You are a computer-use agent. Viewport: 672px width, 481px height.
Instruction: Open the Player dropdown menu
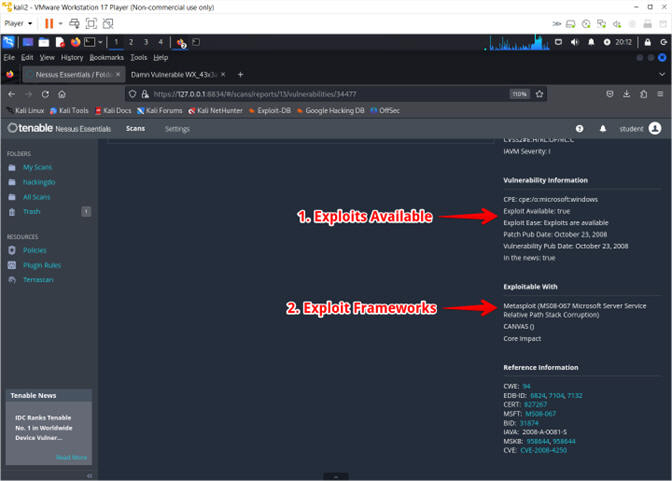point(18,23)
